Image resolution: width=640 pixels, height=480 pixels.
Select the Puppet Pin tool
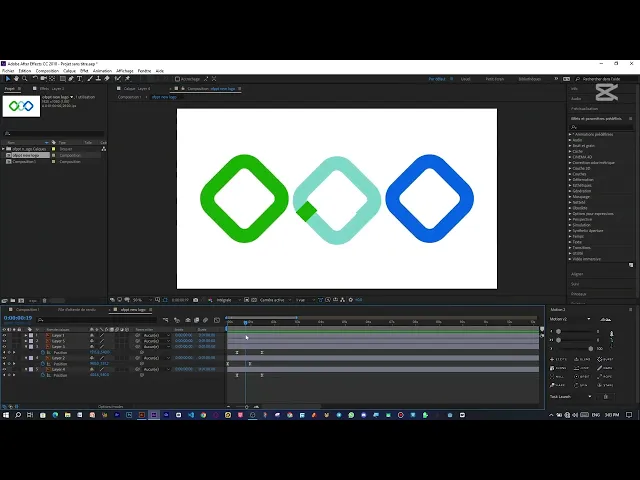coord(127,79)
